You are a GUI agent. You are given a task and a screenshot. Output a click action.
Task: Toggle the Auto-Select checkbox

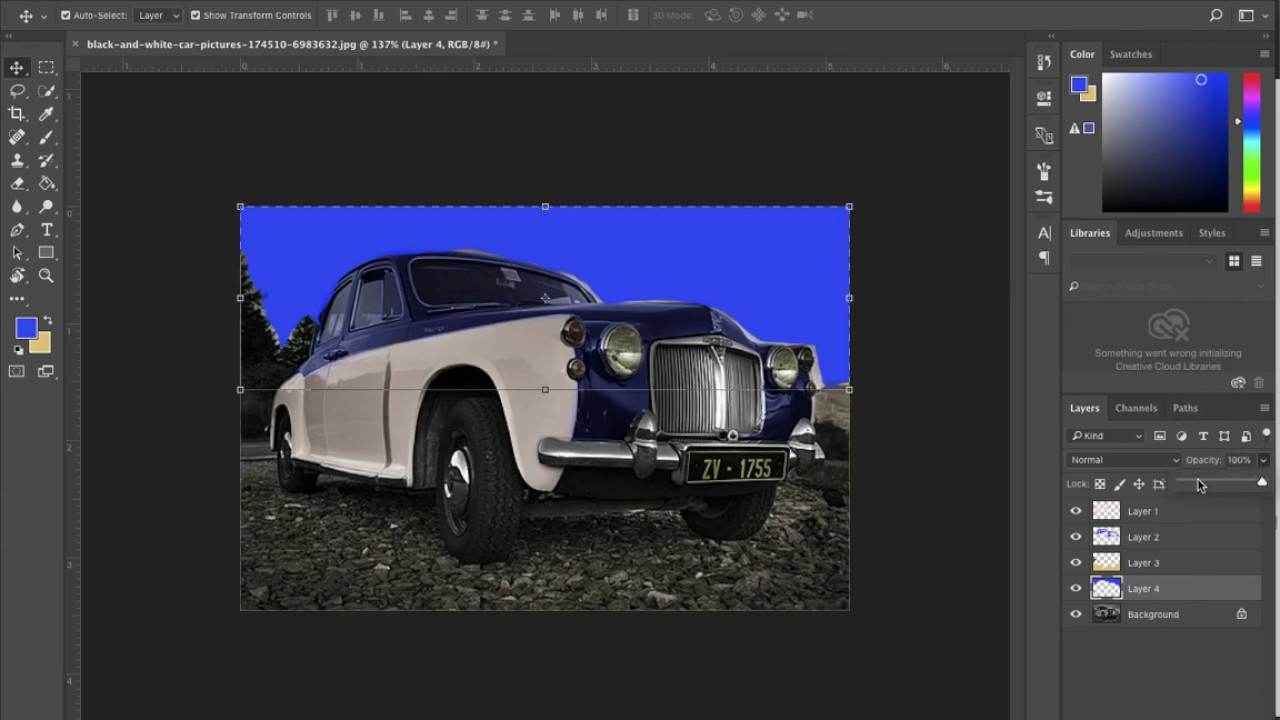66,15
